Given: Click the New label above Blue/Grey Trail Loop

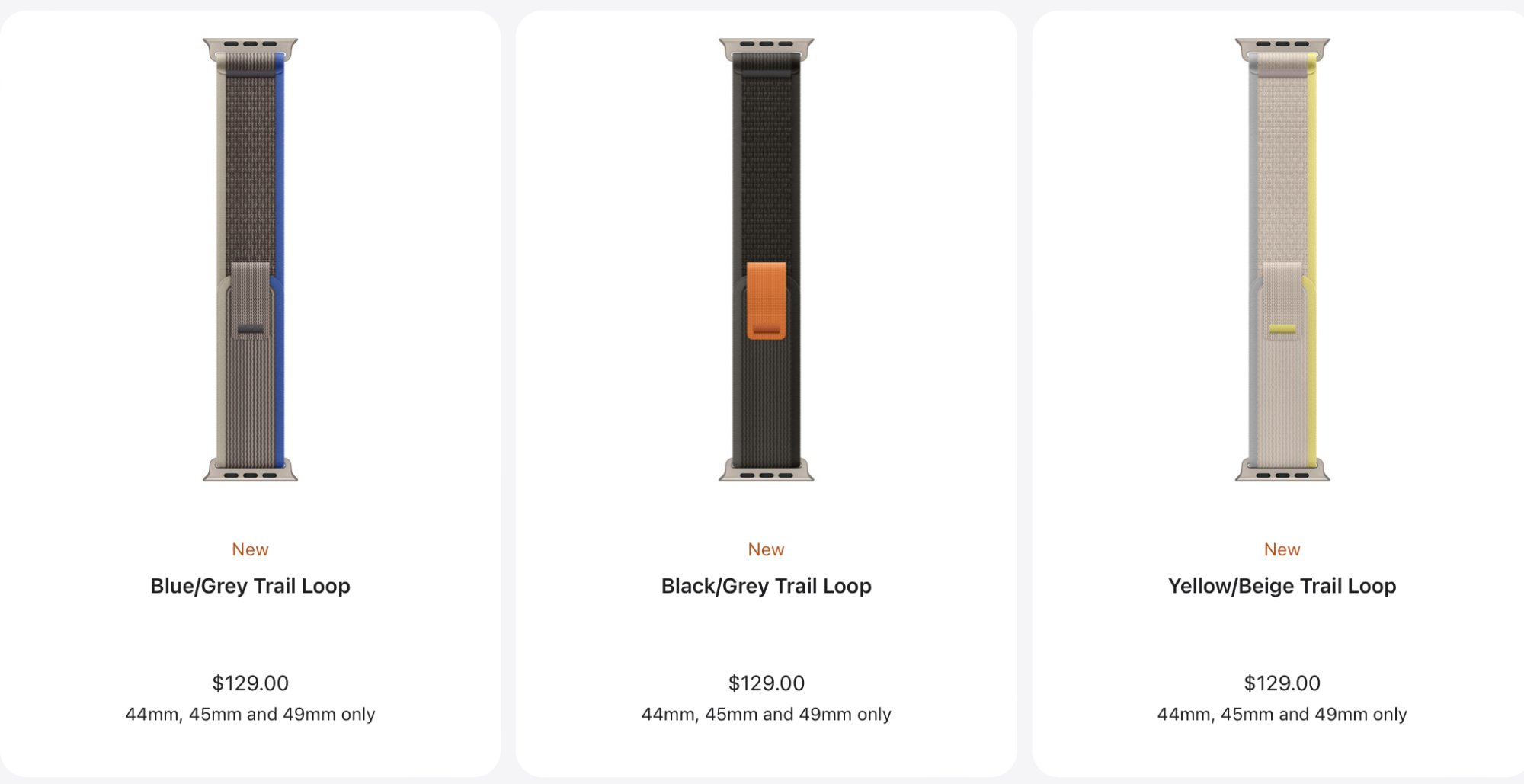Looking at the screenshot, I should pyautogui.click(x=250, y=549).
